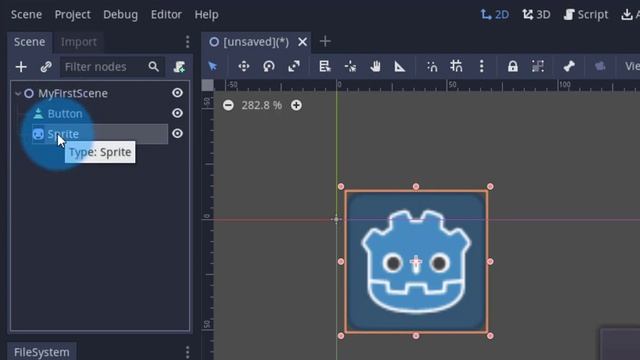Viewport: 640px width, 360px height.
Task: Lock the selected object in place
Action: pos(513,66)
